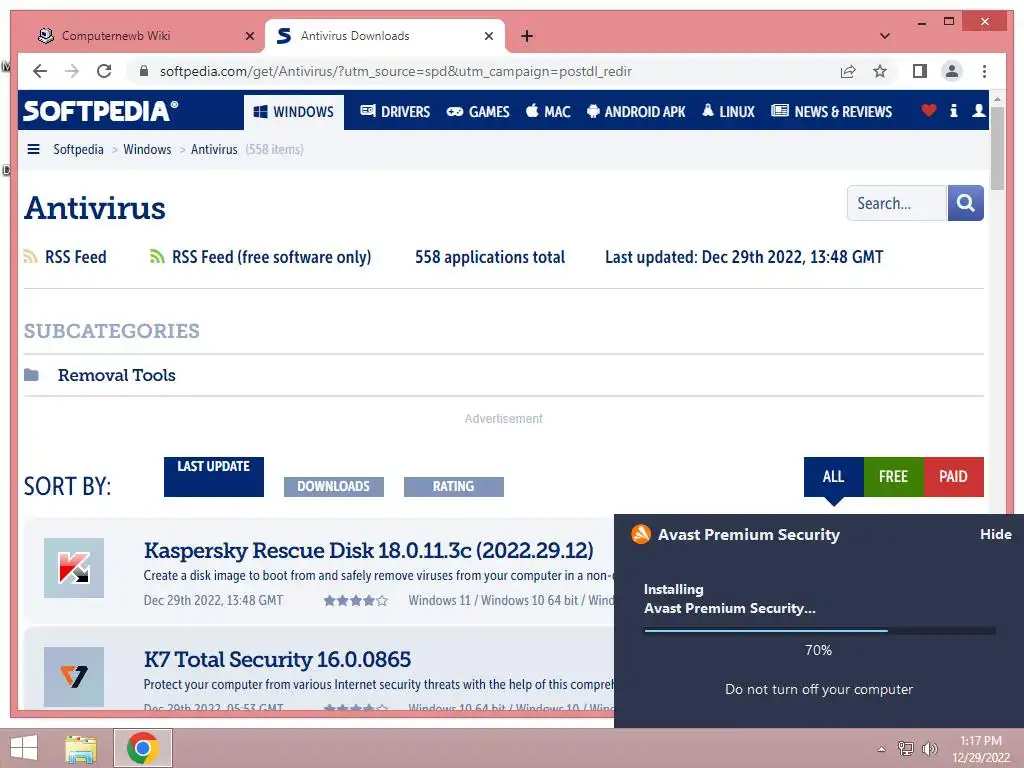Click the Avast installation progress bar

(820, 631)
